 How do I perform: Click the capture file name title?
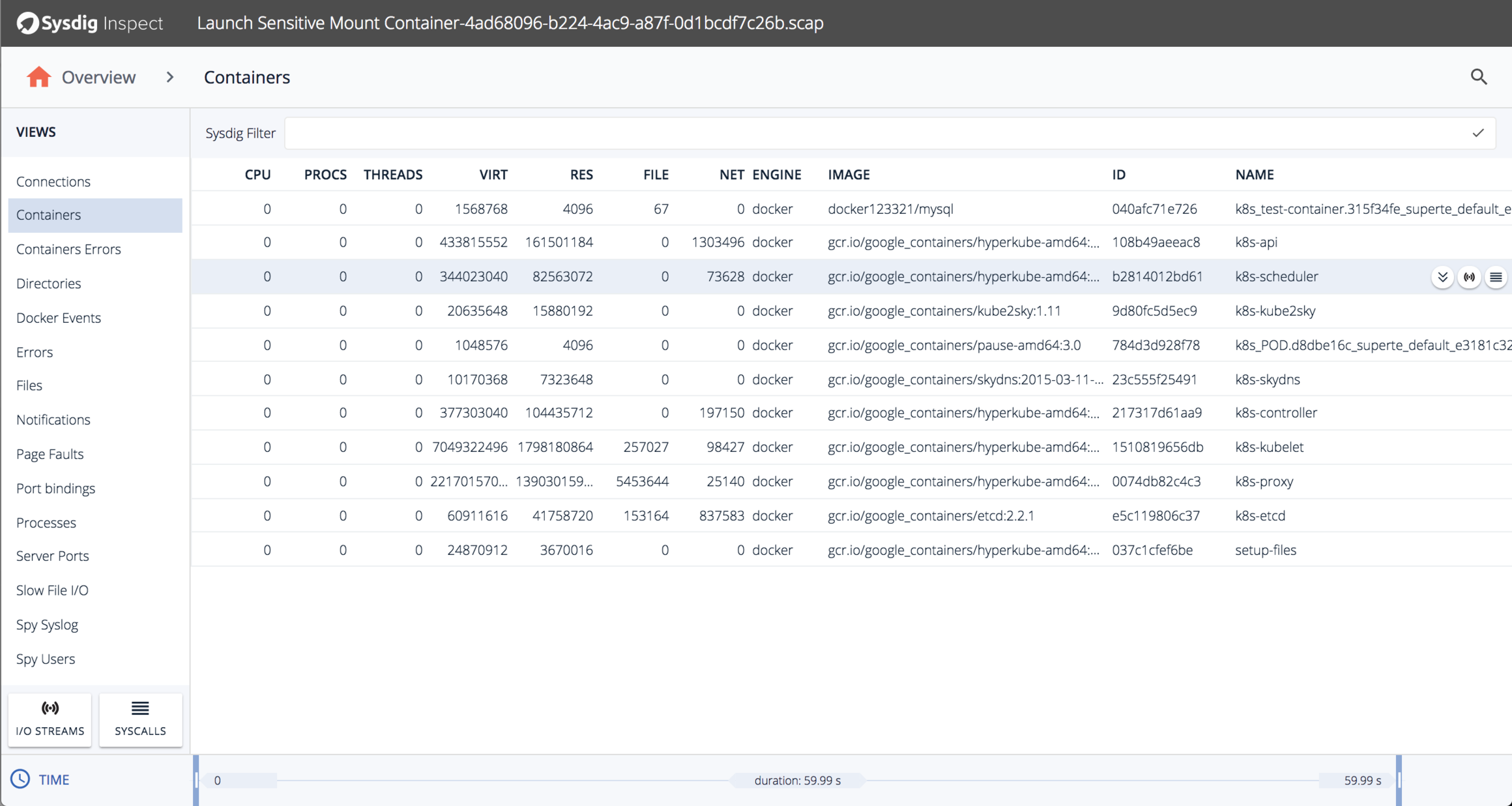[510, 23]
